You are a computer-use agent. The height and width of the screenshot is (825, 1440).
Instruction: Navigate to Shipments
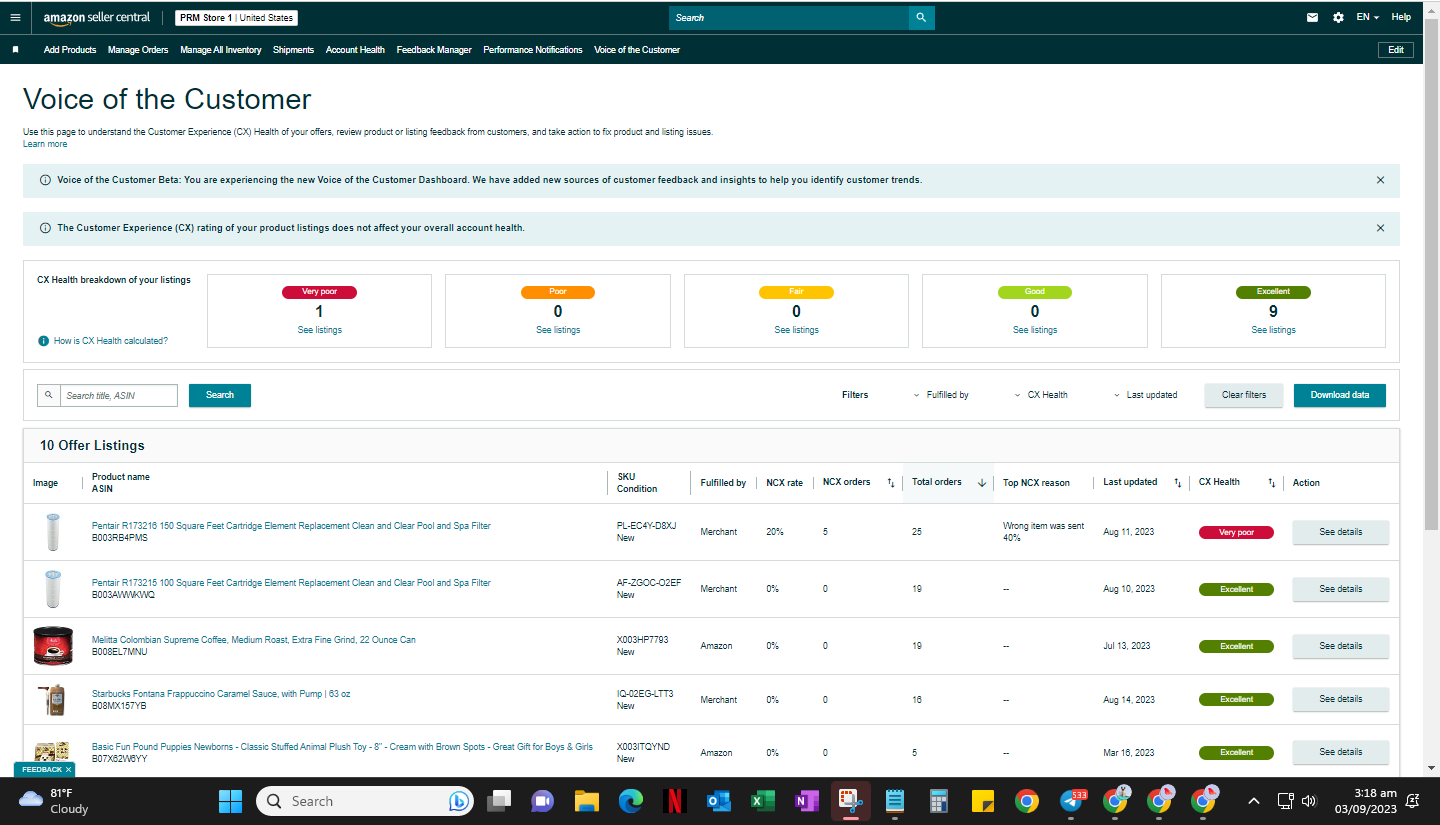click(294, 50)
